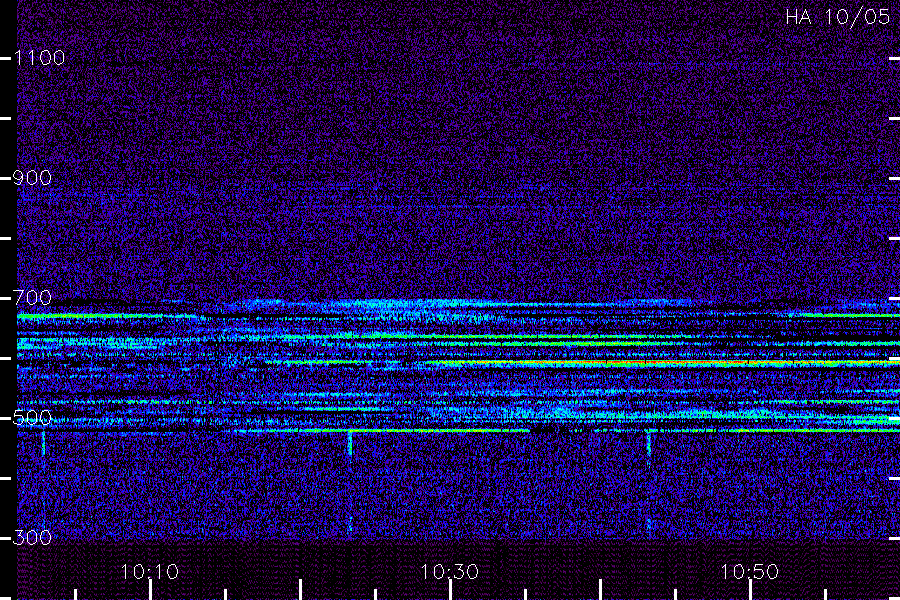Select the time tick below 10:30
The width and height of the screenshot is (900, 600).
coord(451,590)
